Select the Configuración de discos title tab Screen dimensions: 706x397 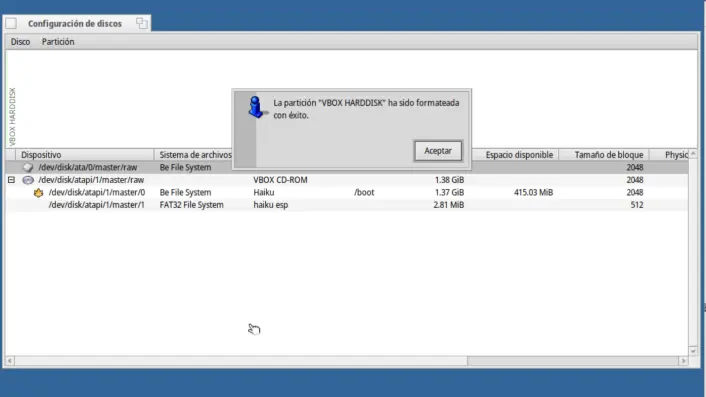point(75,23)
